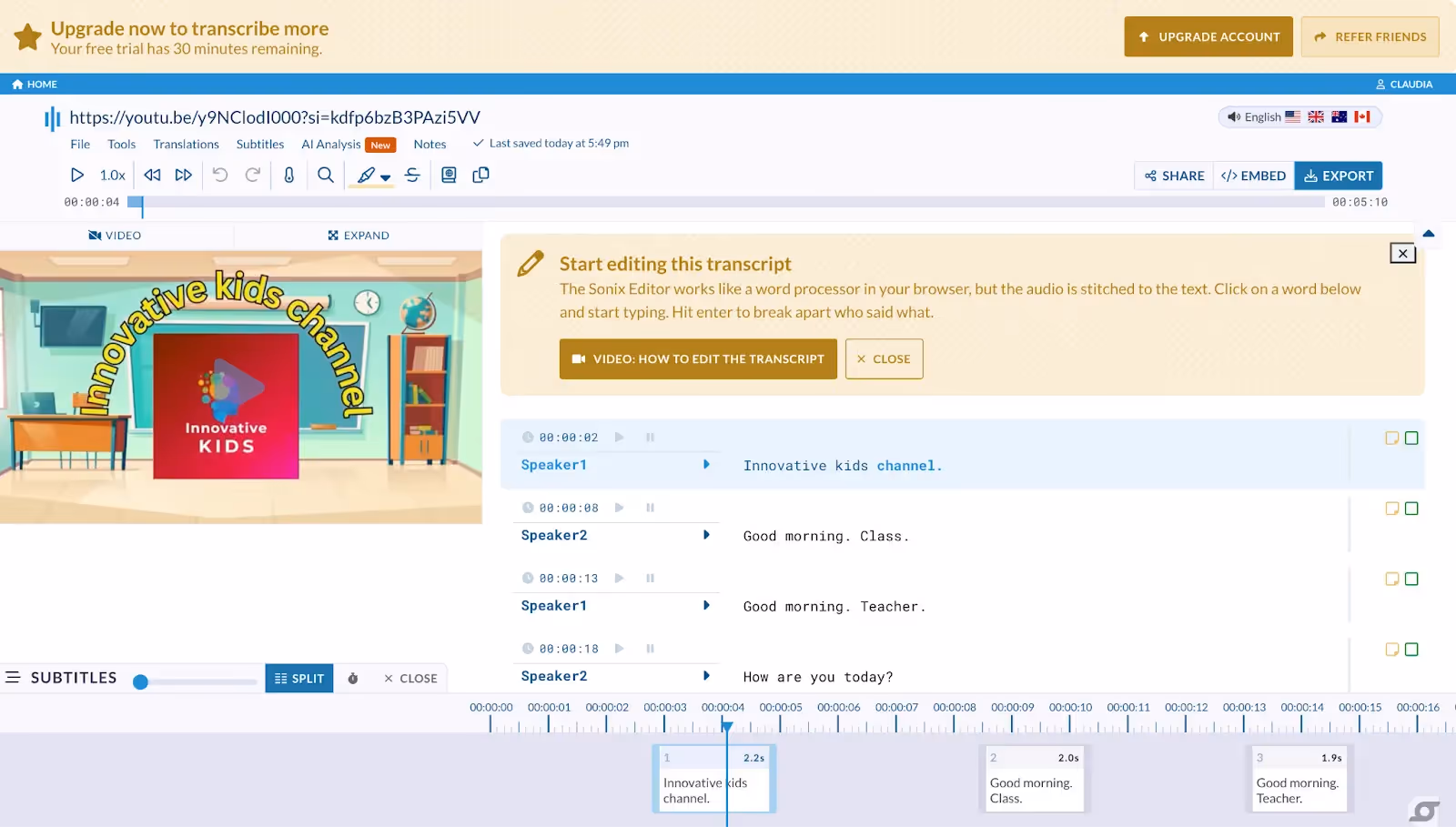Select the highlighter pen tool

coord(366,175)
